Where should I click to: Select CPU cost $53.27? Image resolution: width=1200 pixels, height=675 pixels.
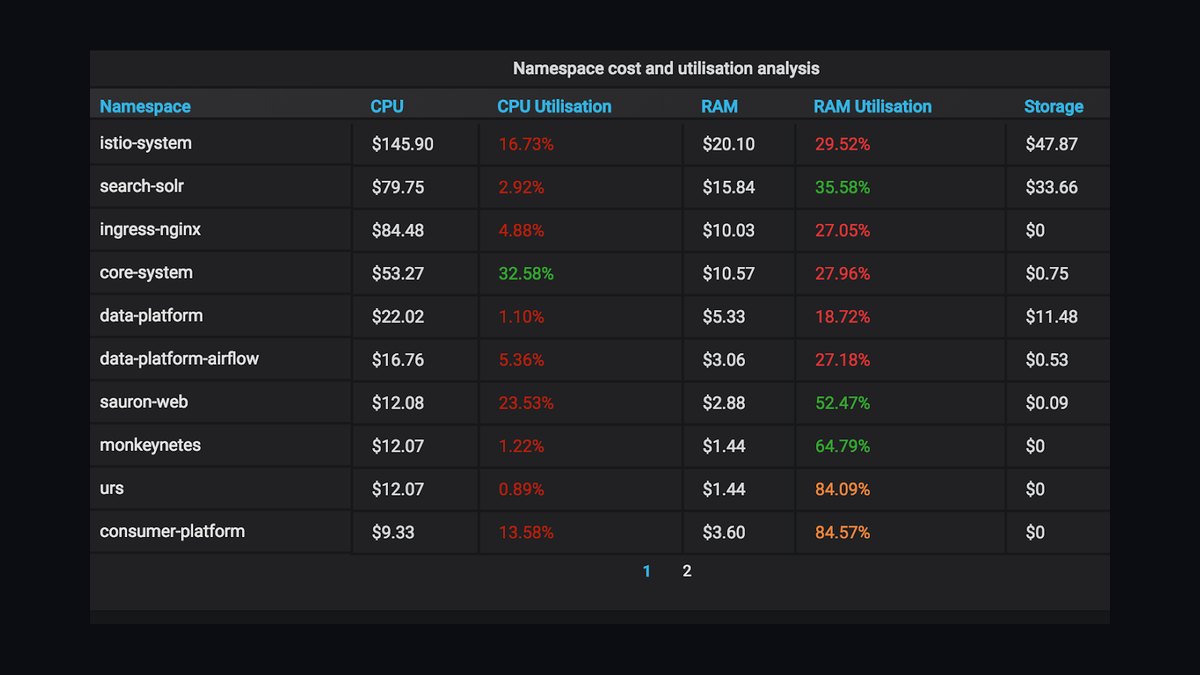coord(398,273)
